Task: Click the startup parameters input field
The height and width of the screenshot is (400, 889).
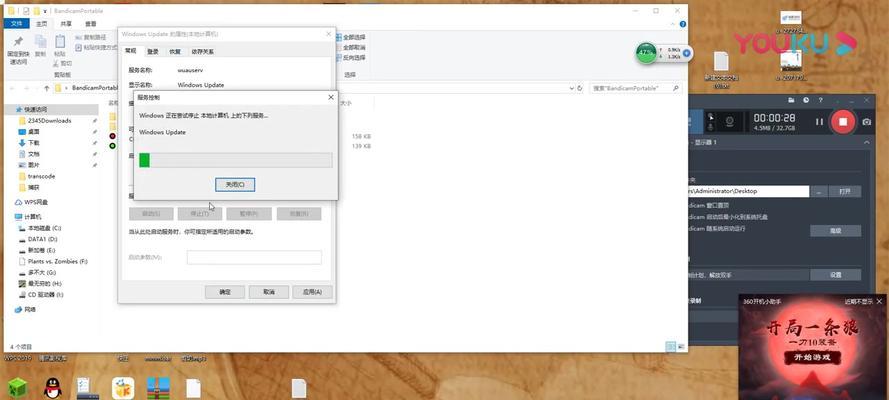Action: point(254,257)
